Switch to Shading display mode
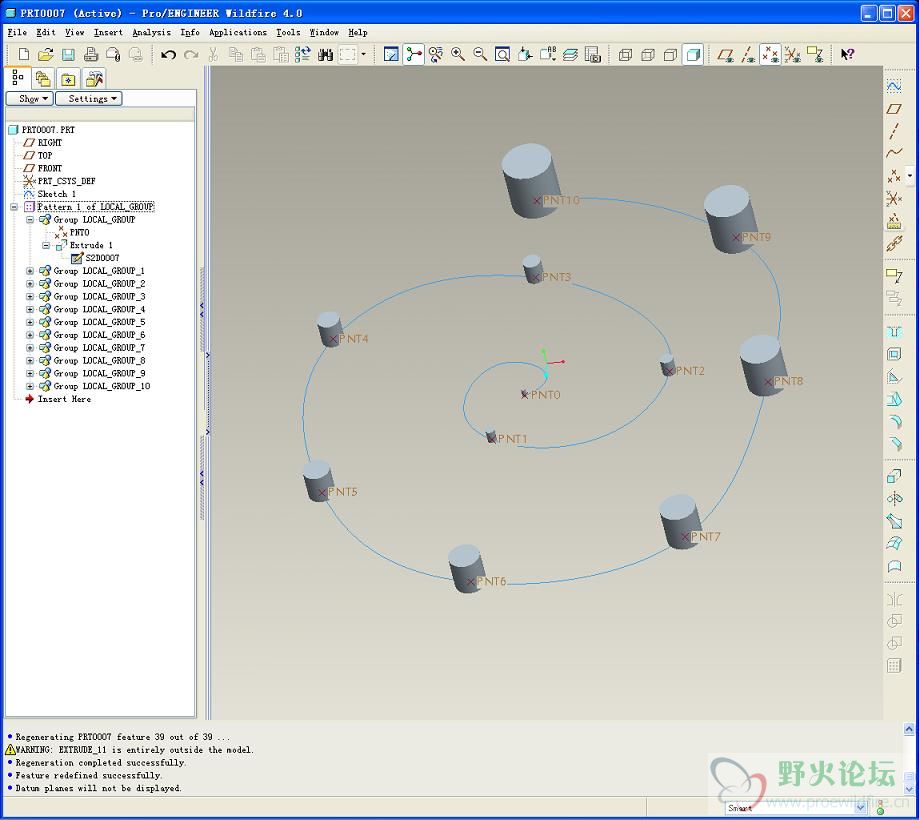The image size is (919, 820). (x=693, y=55)
